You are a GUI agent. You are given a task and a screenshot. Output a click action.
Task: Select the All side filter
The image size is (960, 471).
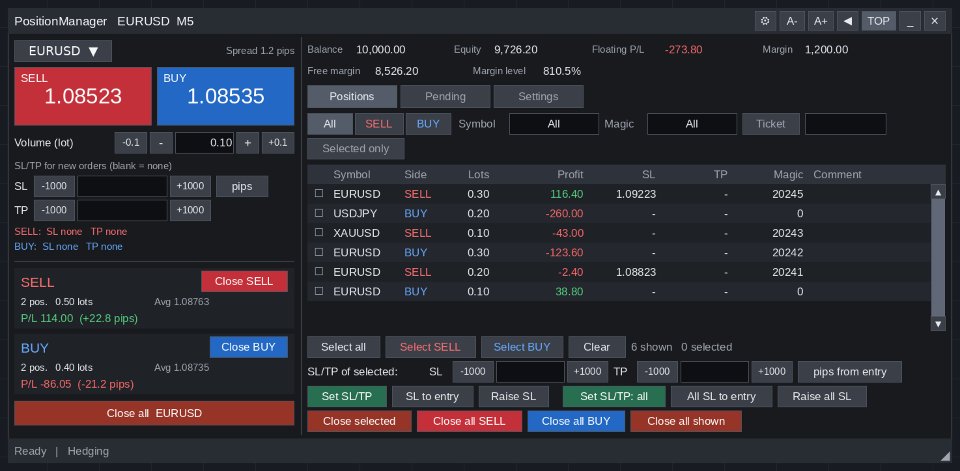[330, 124]
